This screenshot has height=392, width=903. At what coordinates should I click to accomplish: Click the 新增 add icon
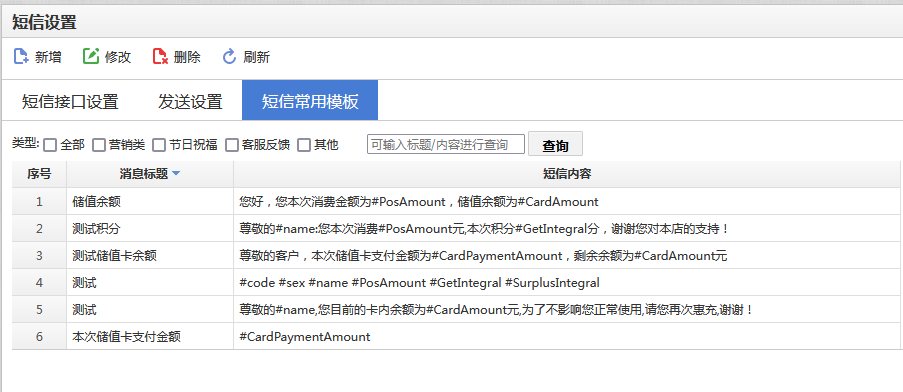coord(21,56)
